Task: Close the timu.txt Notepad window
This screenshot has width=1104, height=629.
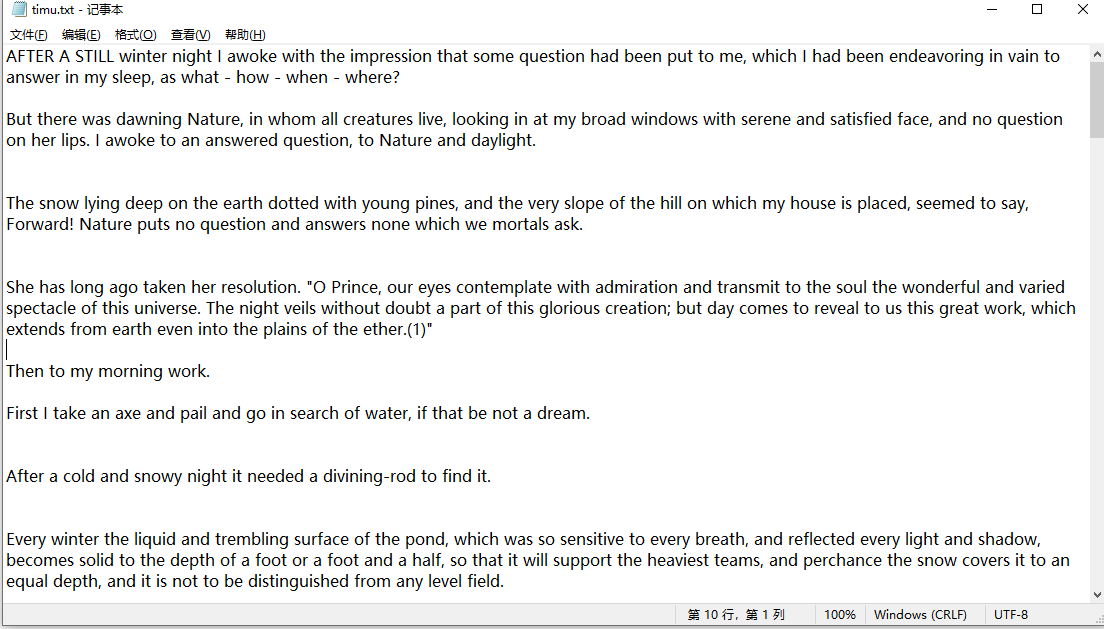Action: point(1082,10)
